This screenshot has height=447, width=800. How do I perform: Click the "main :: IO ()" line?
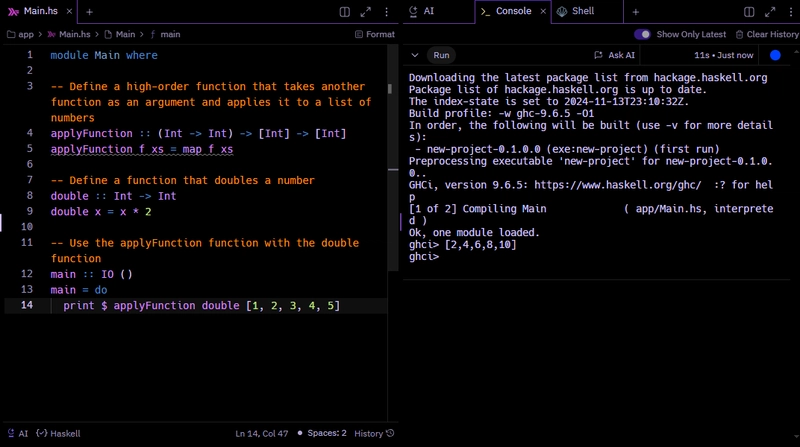[91, 274]
